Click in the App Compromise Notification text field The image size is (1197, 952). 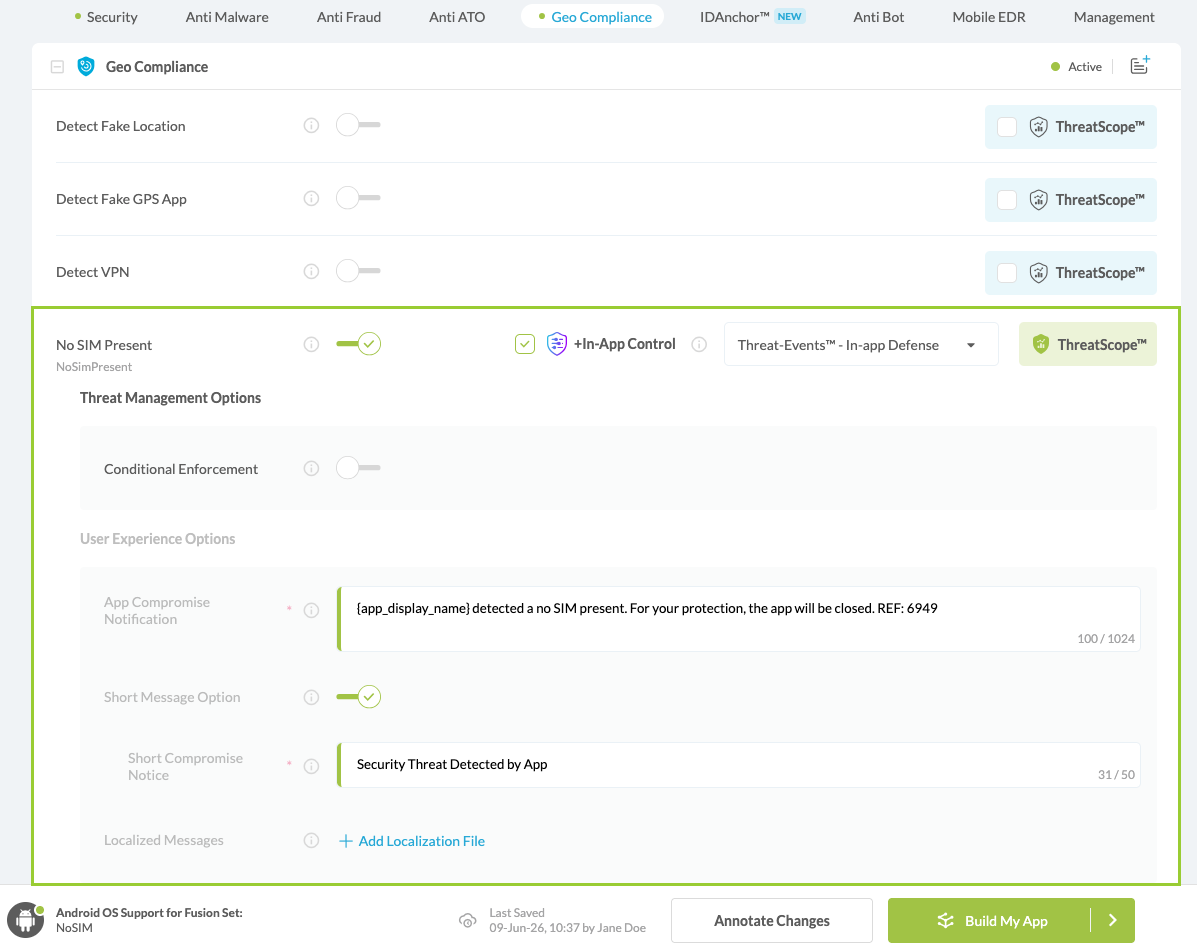pyautogui.click(x=739, y=619)
